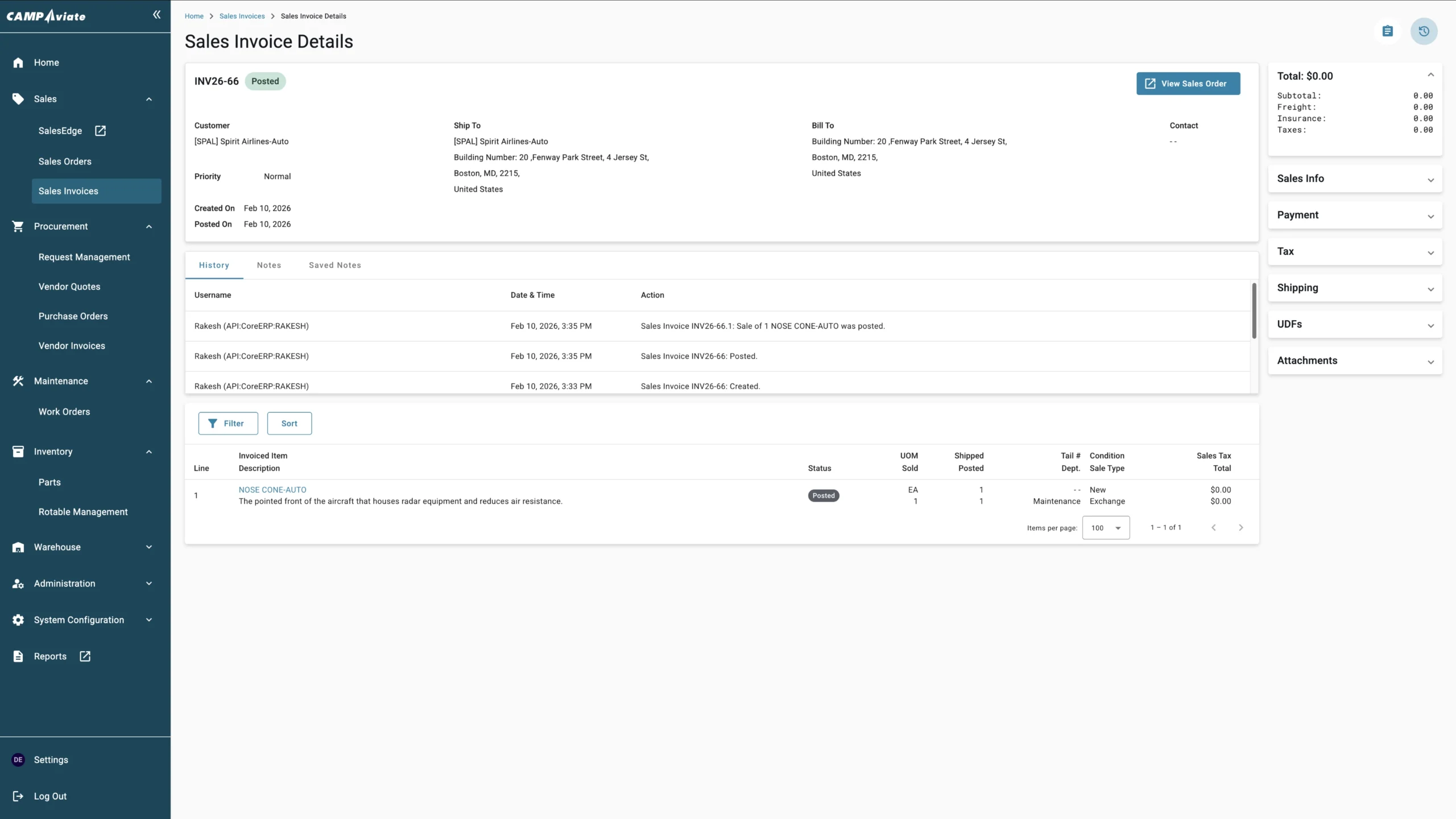Viewport: 1456px width, 819px height.
Task: Click the Maintenance tools icon
Action: [x=18, y=381]
